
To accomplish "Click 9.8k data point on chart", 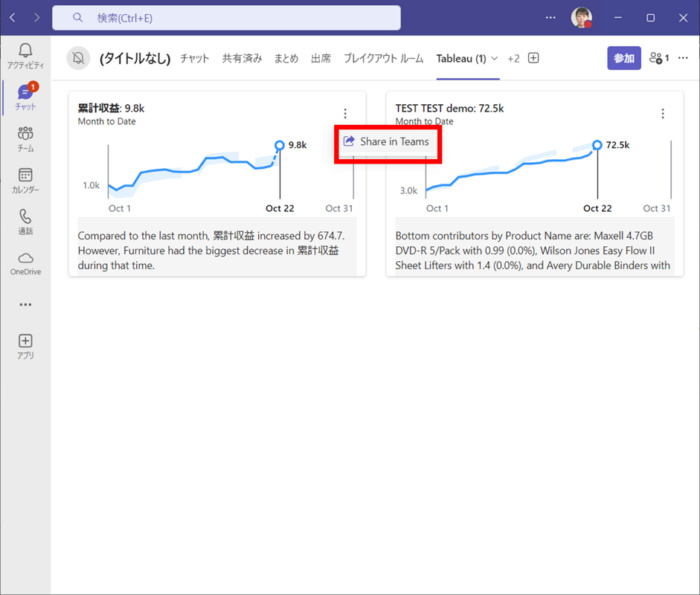I will pyautogui.click(x=279, y=145).
